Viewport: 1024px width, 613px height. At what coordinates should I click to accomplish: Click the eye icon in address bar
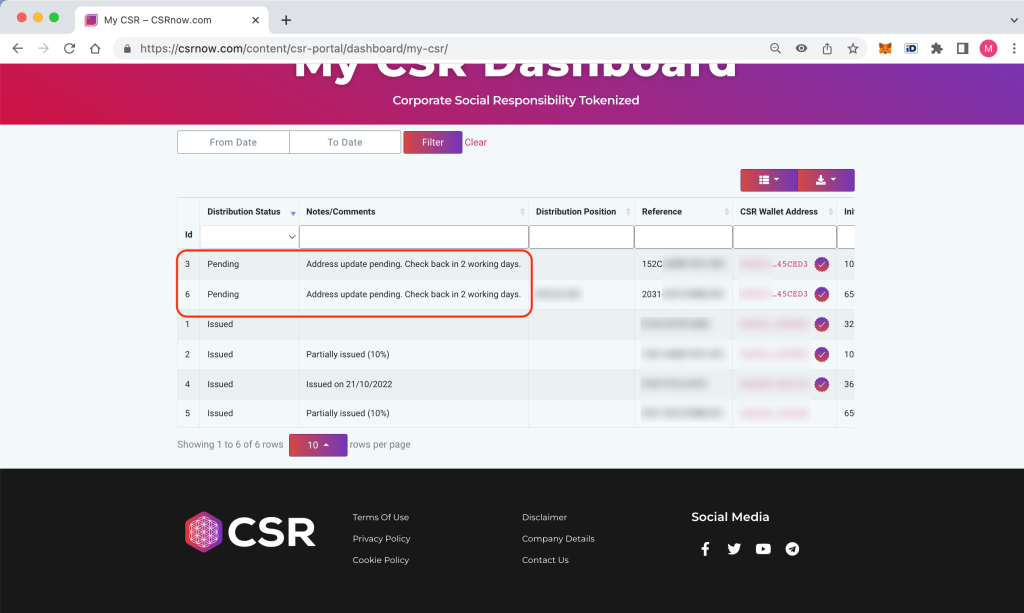[x=801, y=48]
